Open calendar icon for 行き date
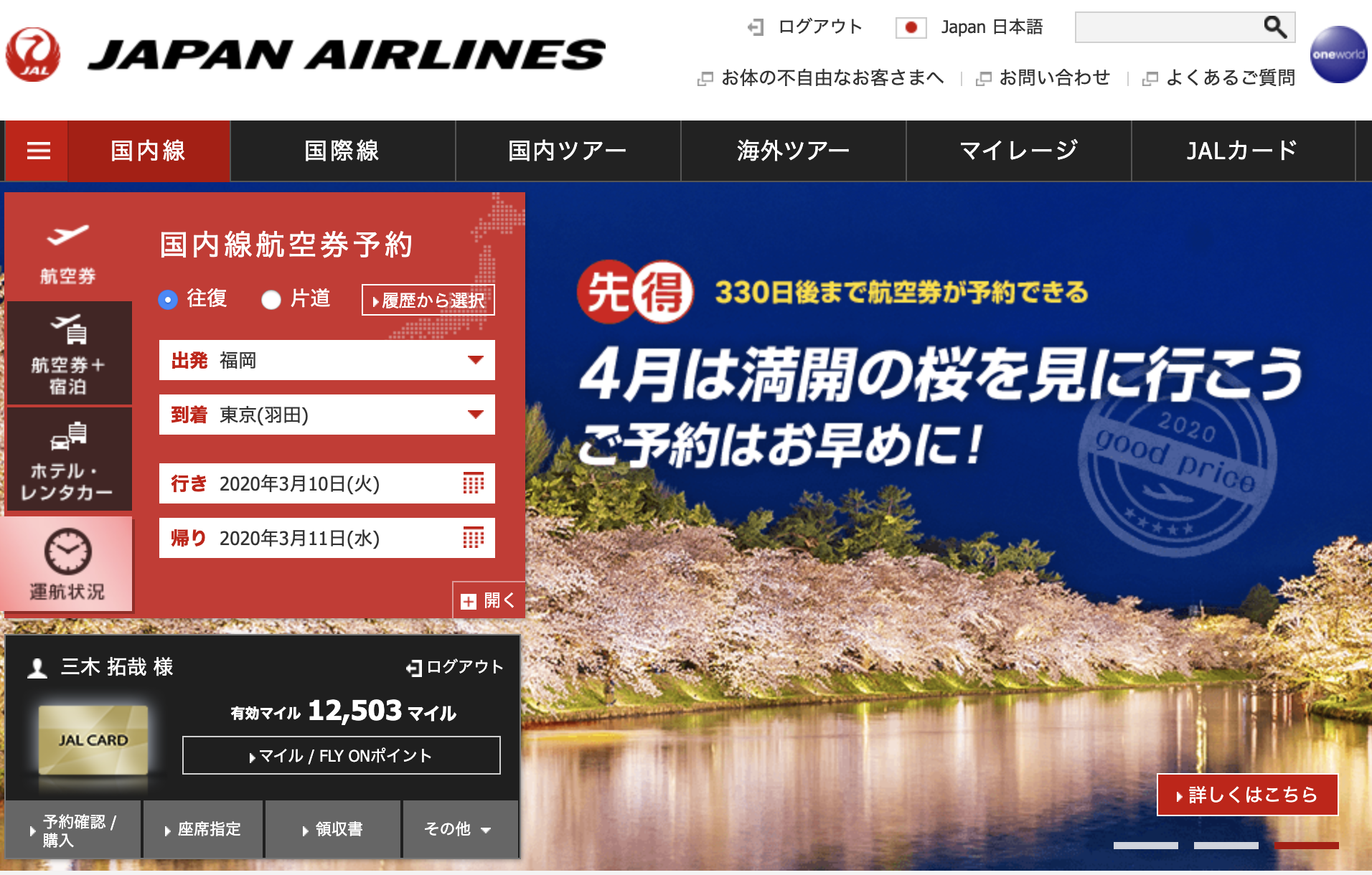 pos(474,483)
